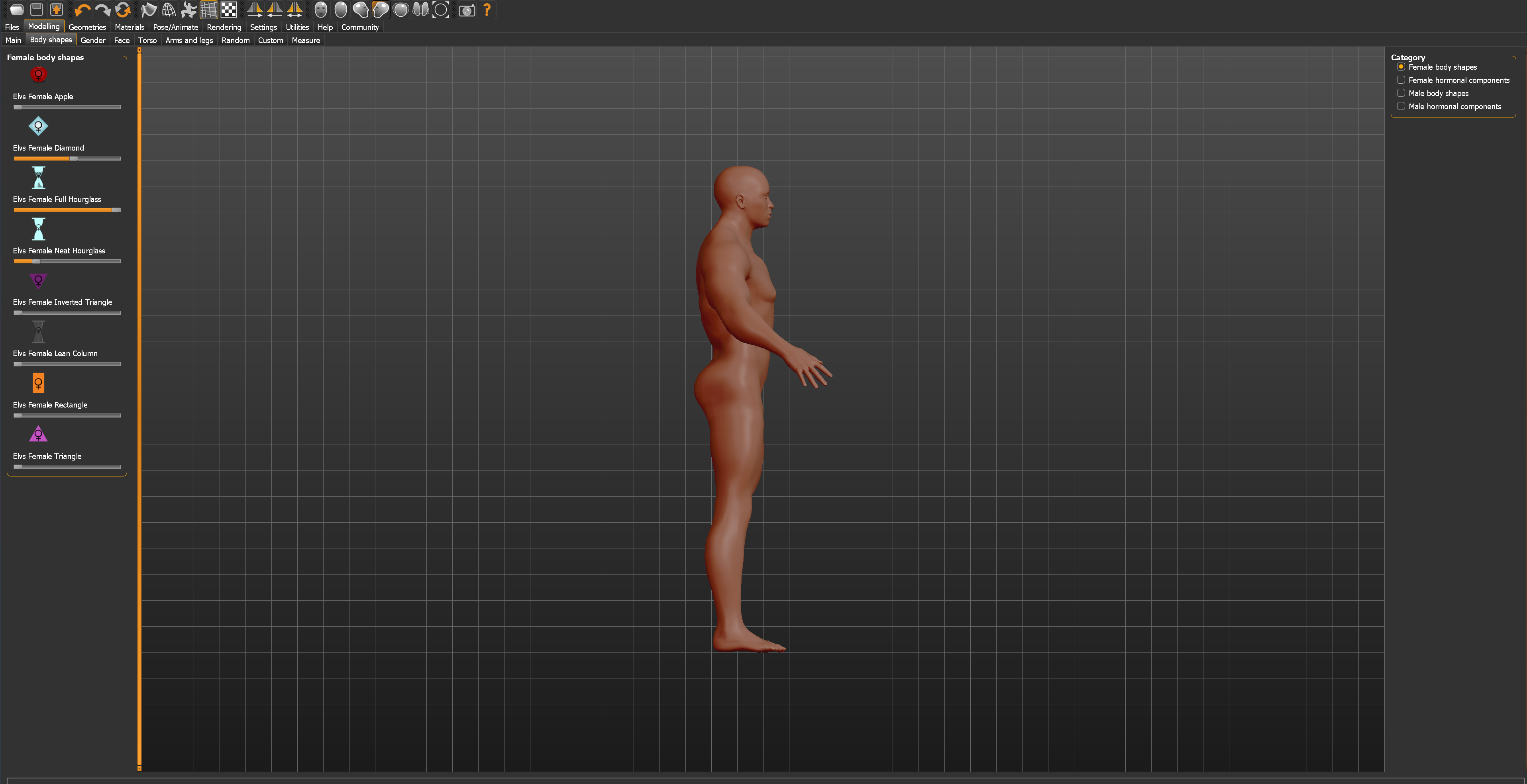This screenshot has width=1527, height=784.
Task: Click the Undo arrow icon
Action: (82, 10)
